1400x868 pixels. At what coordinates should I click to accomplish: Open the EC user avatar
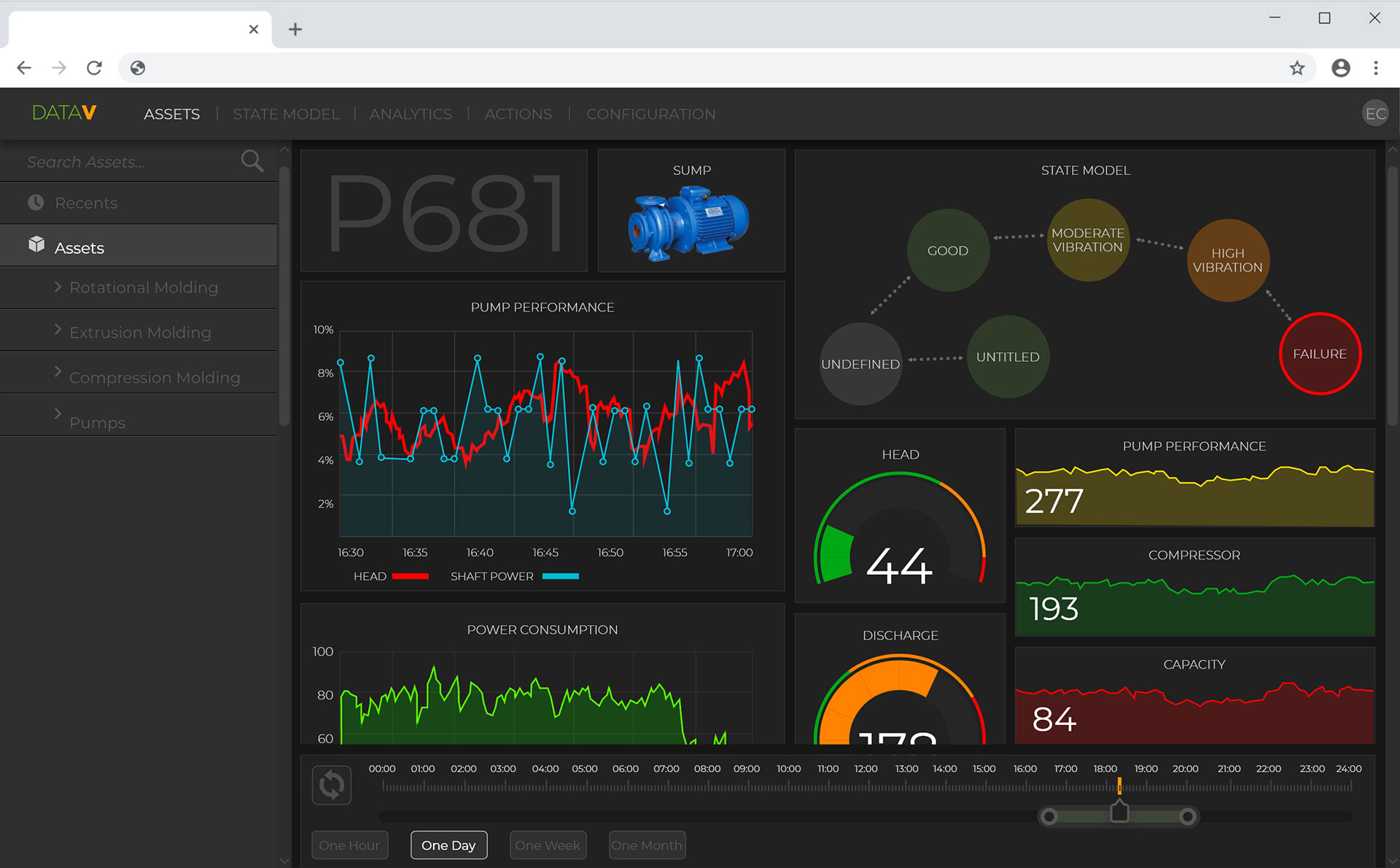point(1375,113)
